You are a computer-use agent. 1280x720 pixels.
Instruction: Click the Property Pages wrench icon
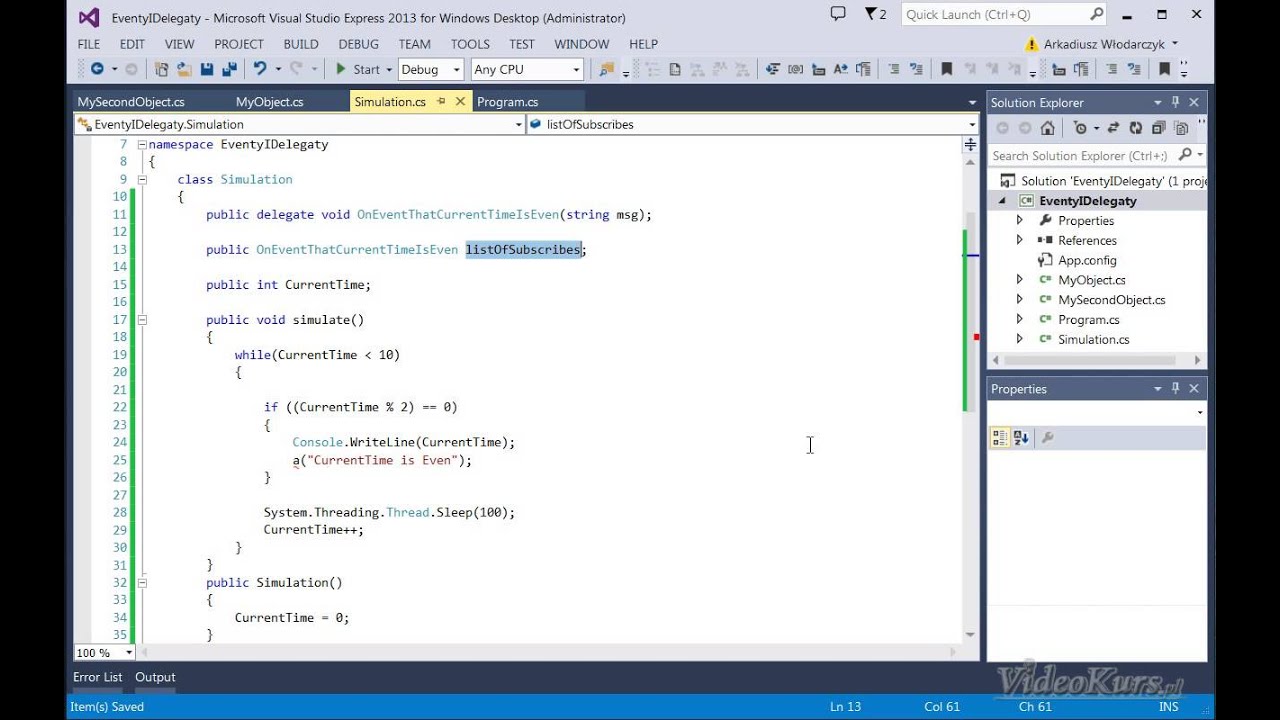pos(1047,437)
